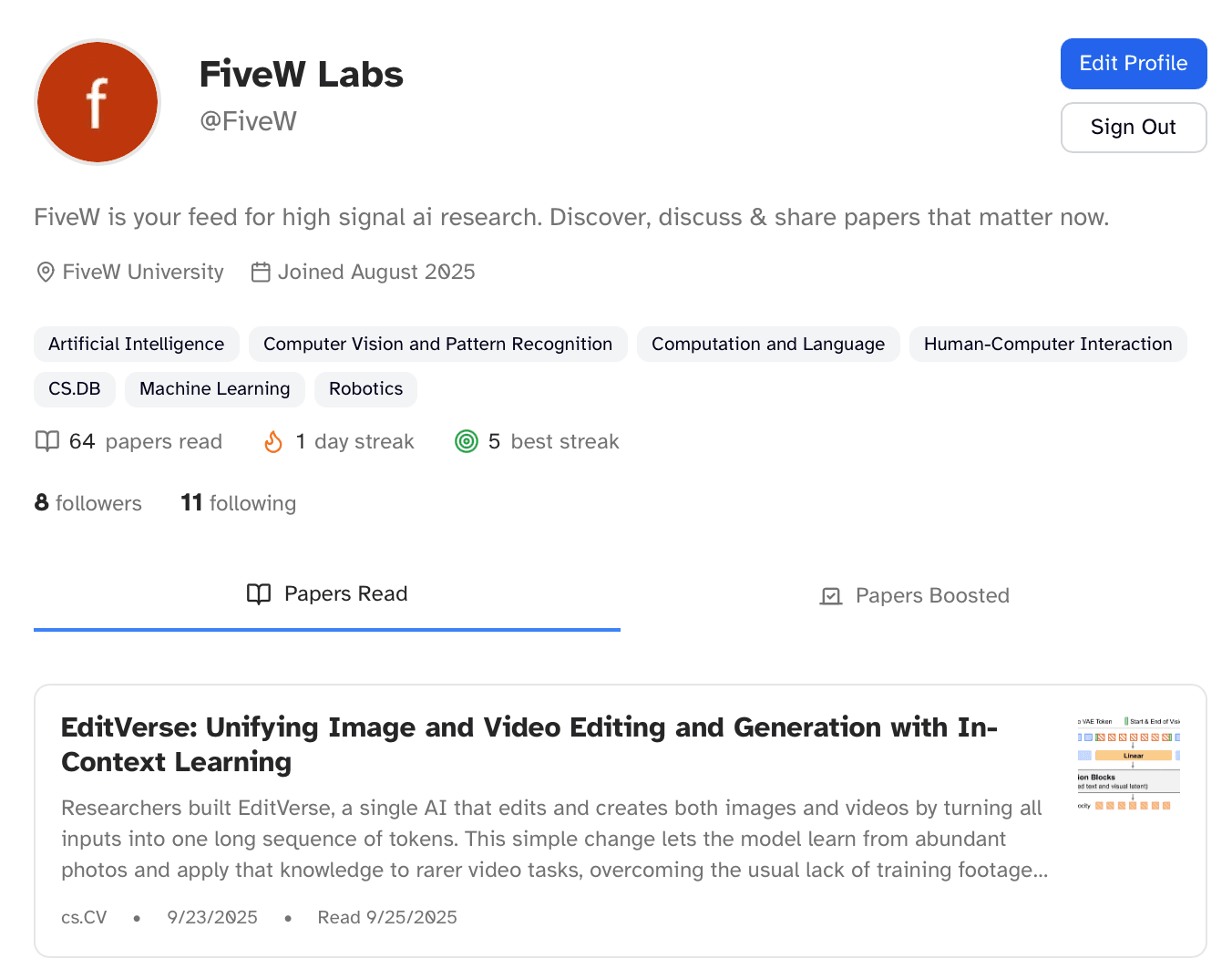Switch to the Papers Read tab
This screenshot has height=969, width=1232.
pyautogui.click(x=327, y=594)
